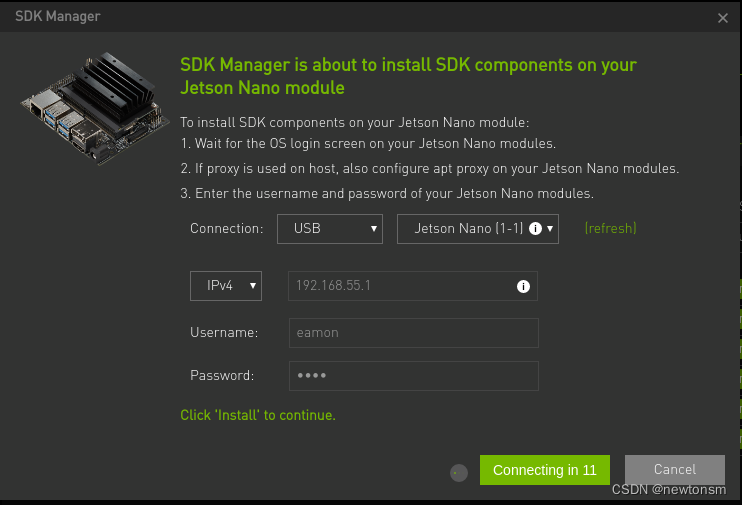Click the SDK Manager title text
This screenshot has height=505, width=742.
pyautogui.click(x=58, y=17)
